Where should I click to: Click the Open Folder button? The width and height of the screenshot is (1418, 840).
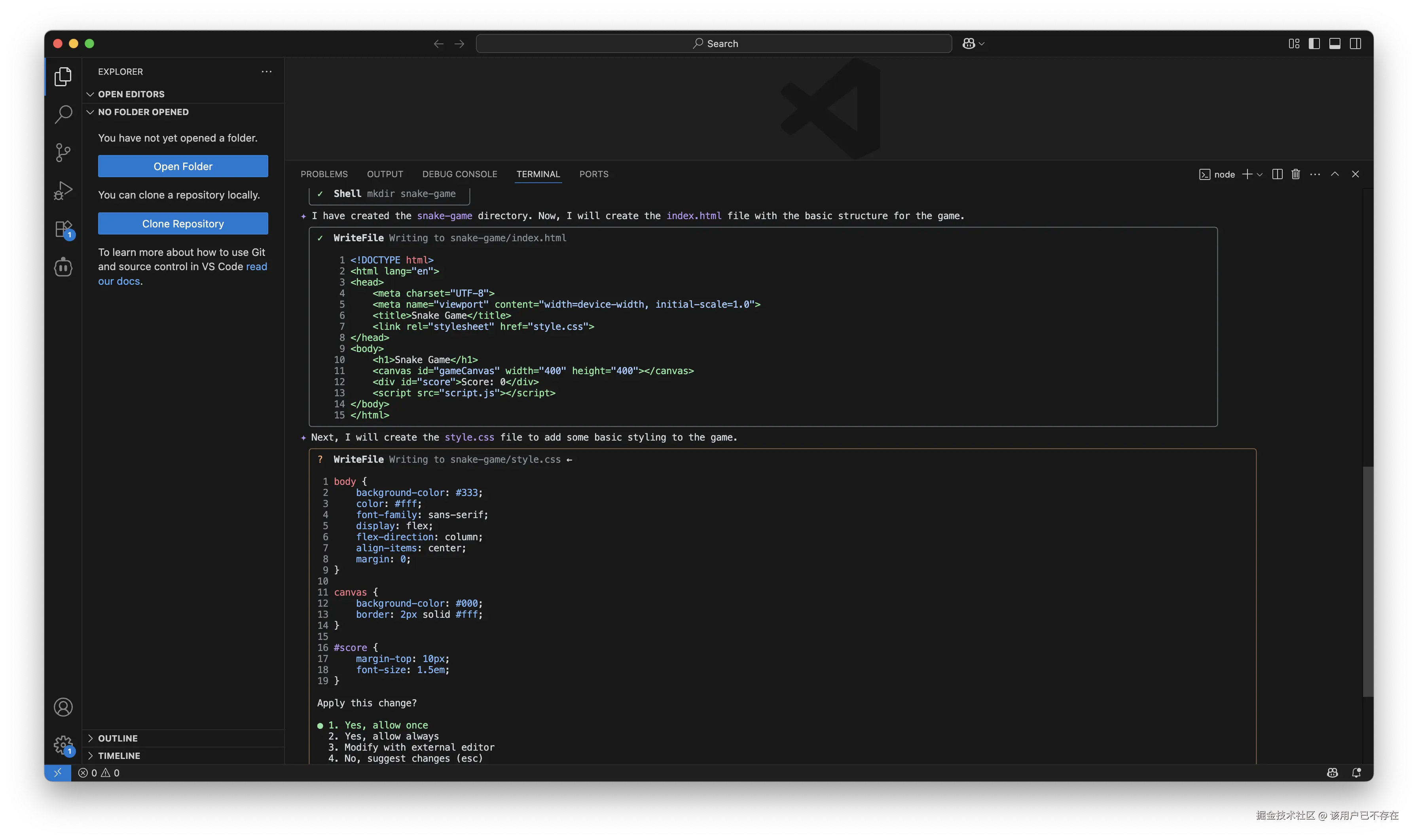tap(183, 166)
